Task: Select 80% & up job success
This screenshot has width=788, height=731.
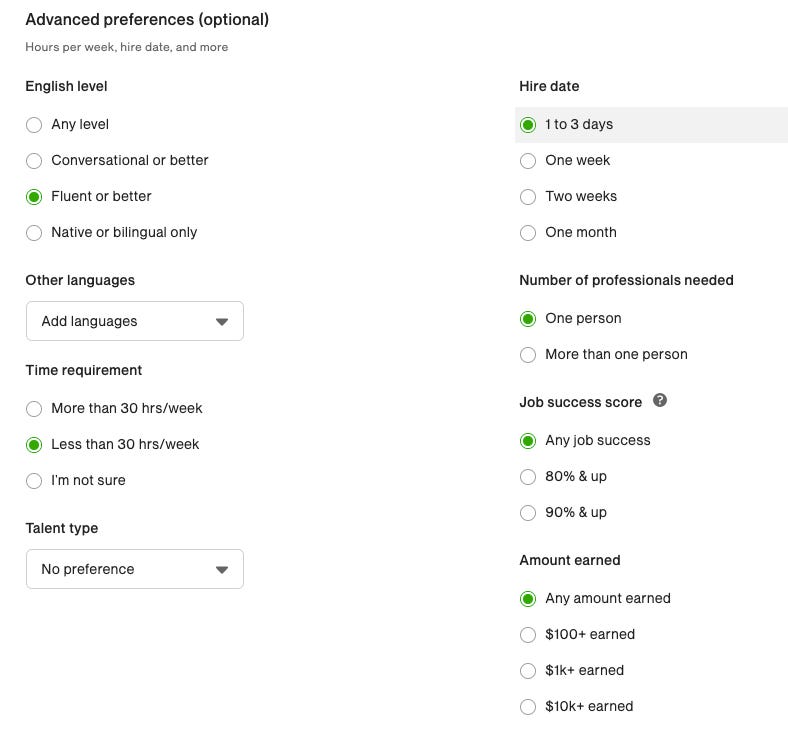Action: (x=528, y=477)
